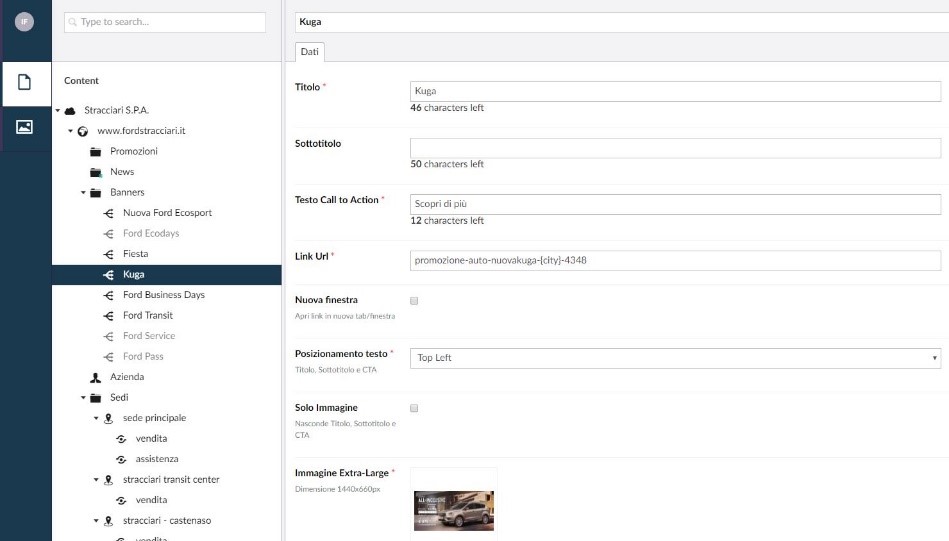Image resolution: width=949 pixels, height=541 pixels.
Task: Open the Ford Business Days banner
Action: point(164,295)
